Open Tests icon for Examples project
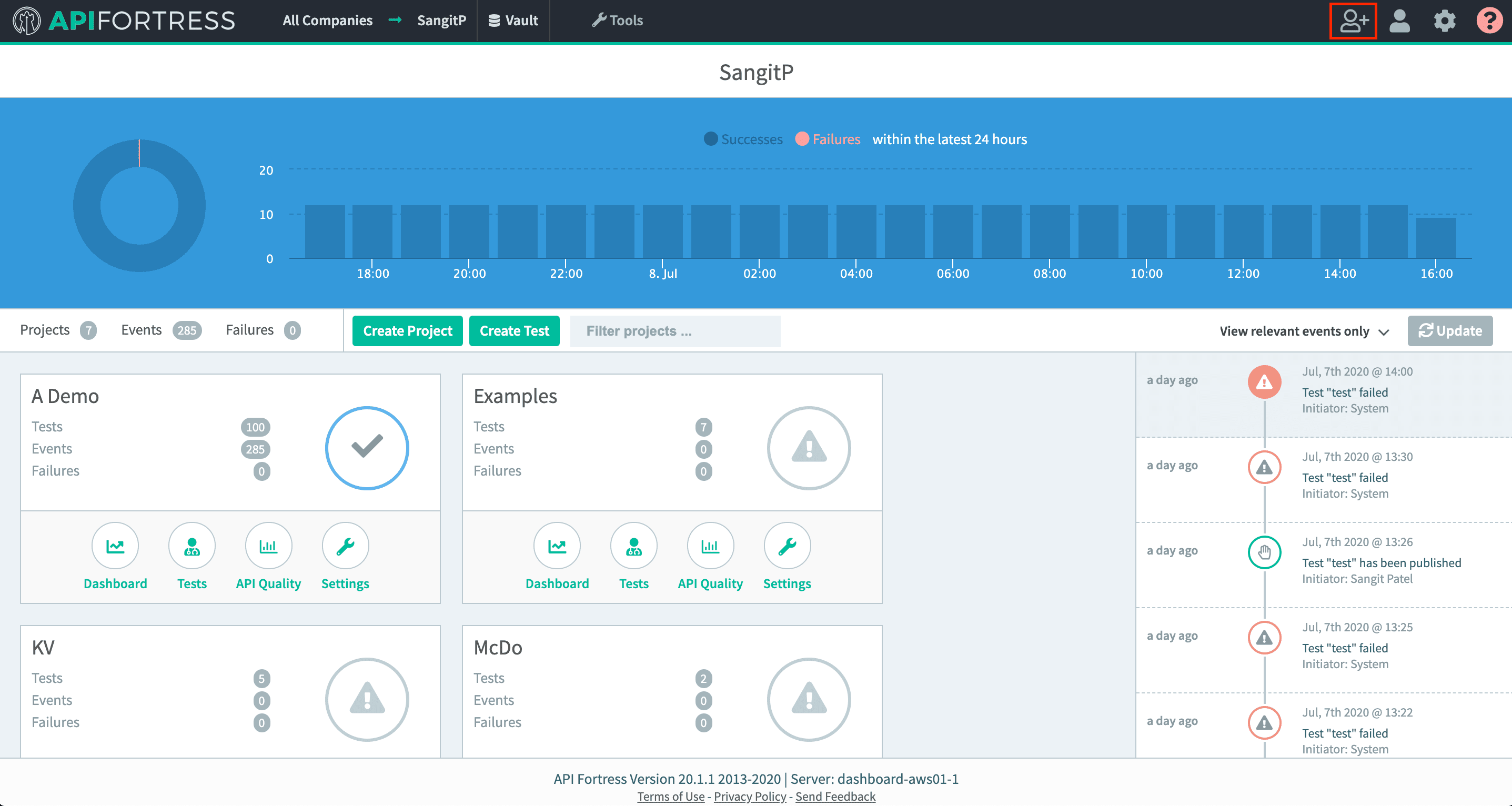Viewport: 1512px width, 806px height. pos(633,546)
